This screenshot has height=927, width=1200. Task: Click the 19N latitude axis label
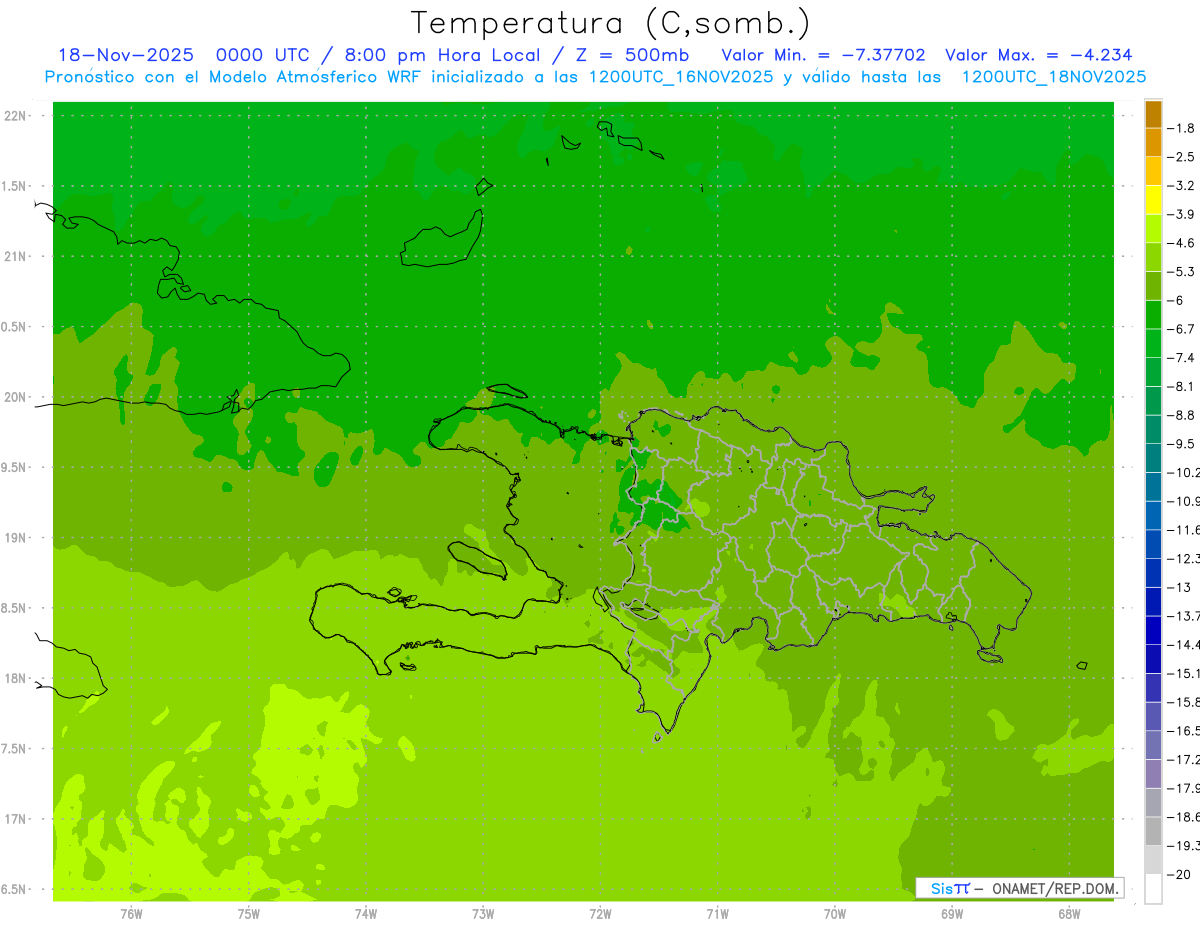(15, 538)
